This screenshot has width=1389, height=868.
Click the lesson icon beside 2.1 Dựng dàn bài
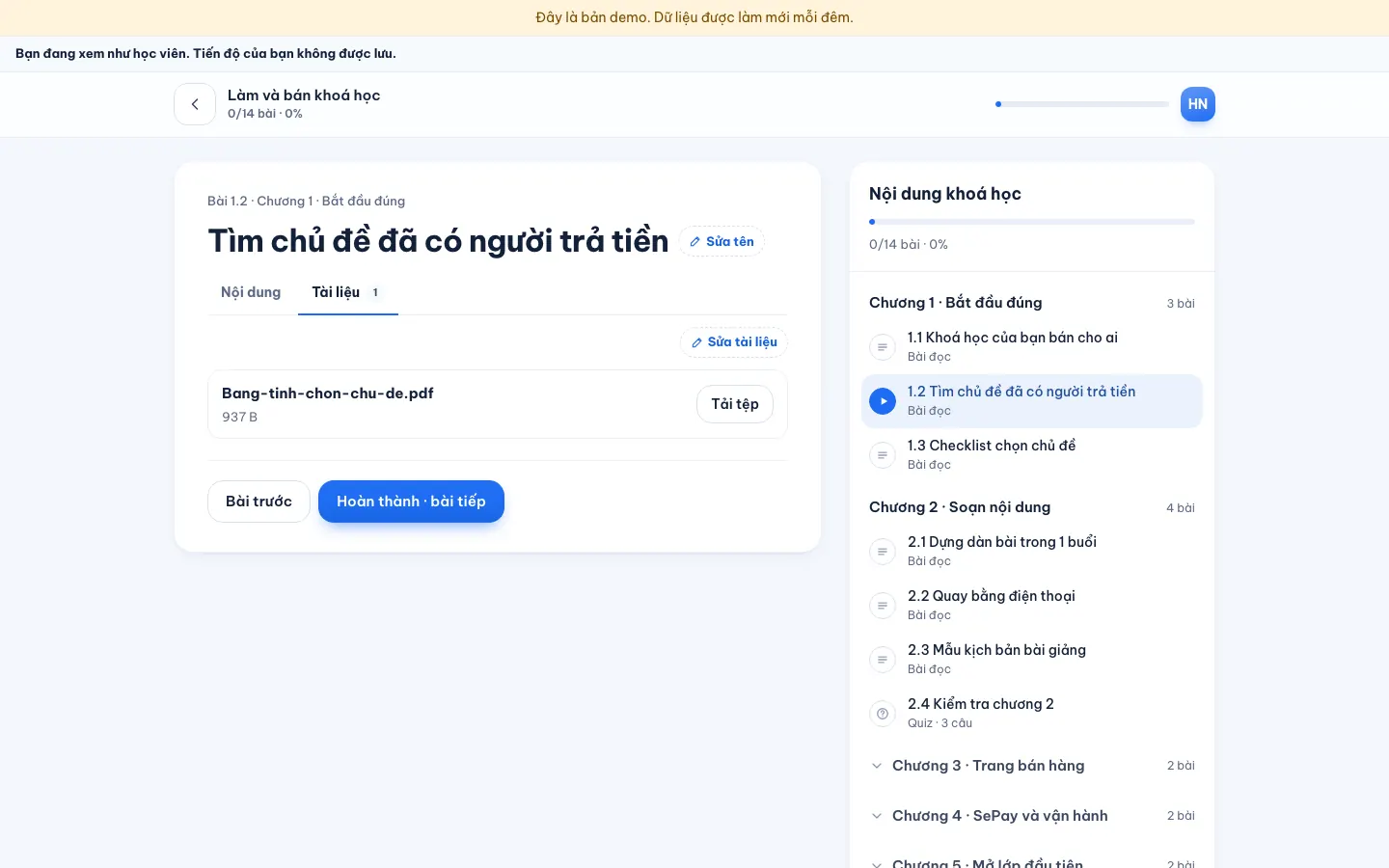click(883, 552)
